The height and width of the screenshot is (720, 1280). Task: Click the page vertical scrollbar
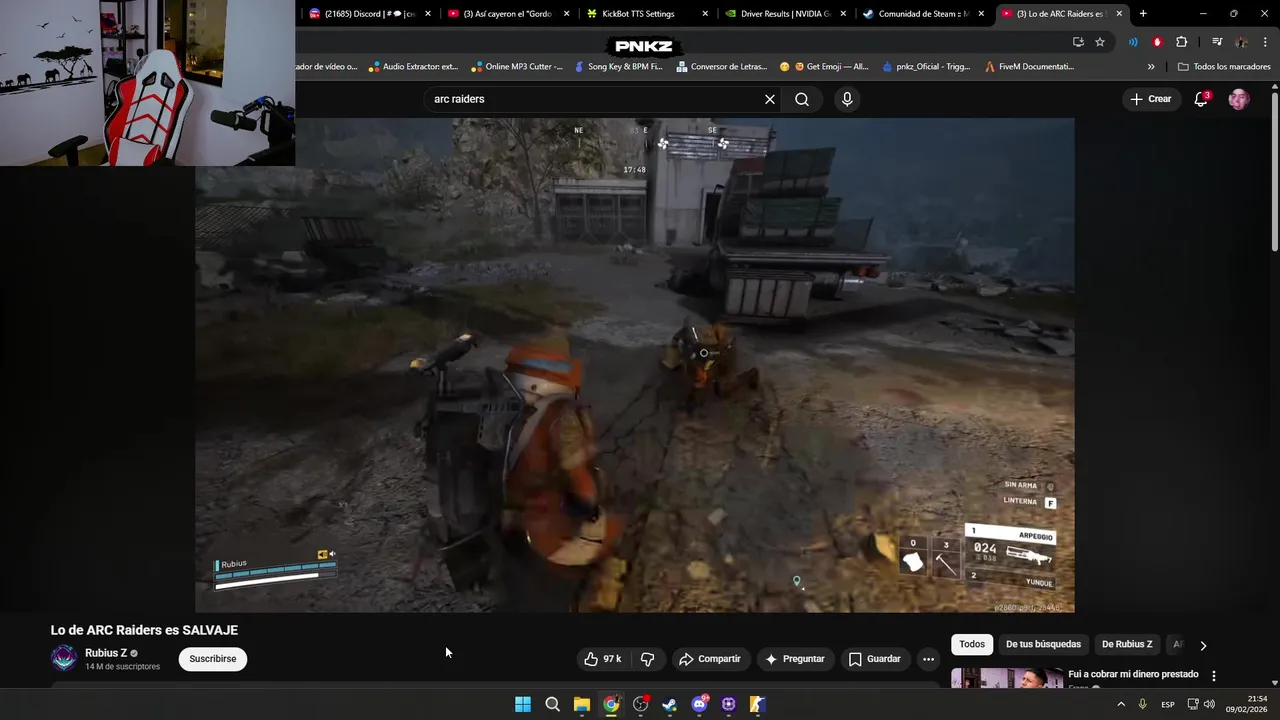coord(1274,170)
